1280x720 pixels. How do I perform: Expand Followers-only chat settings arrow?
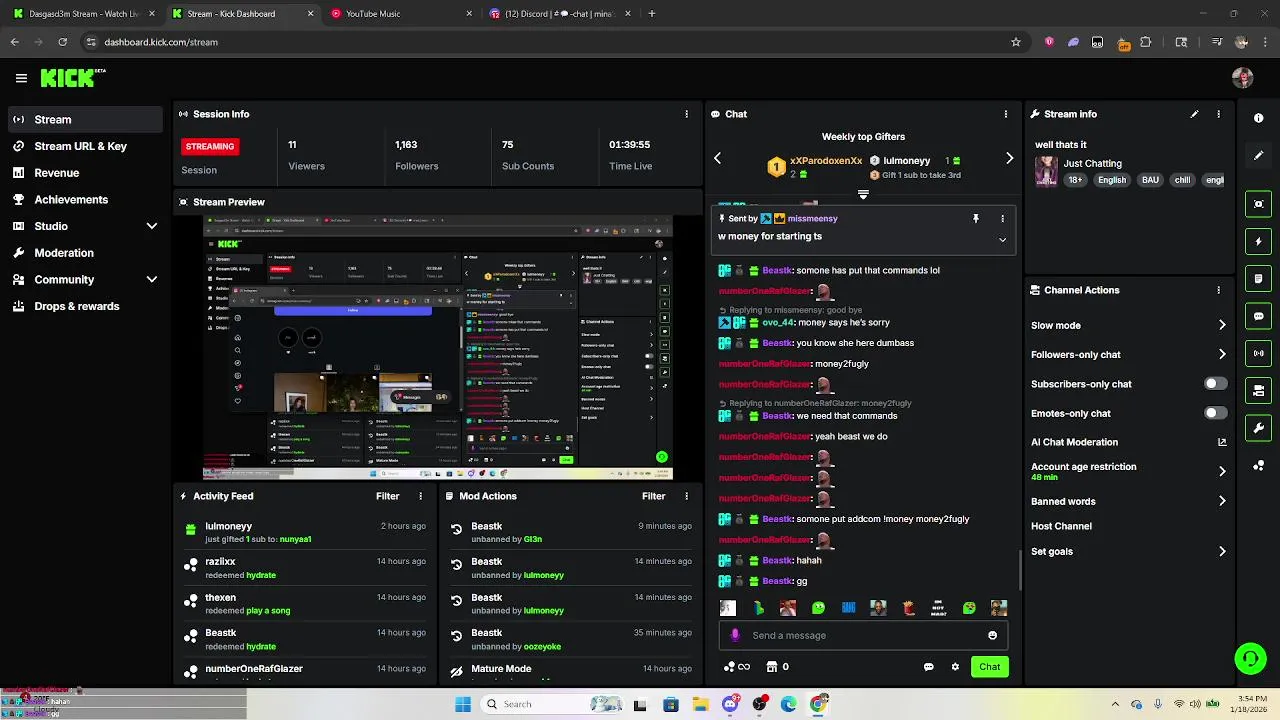(x=1222, y=354)
